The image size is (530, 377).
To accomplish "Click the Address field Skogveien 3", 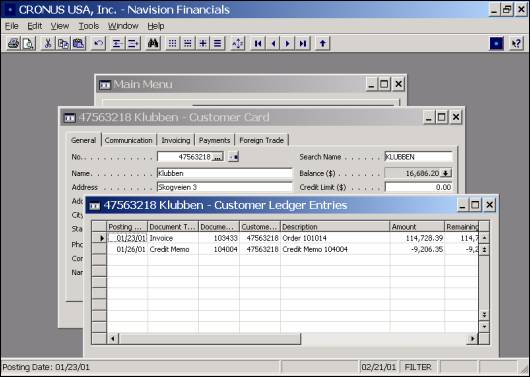I will [x=225, y=187].
